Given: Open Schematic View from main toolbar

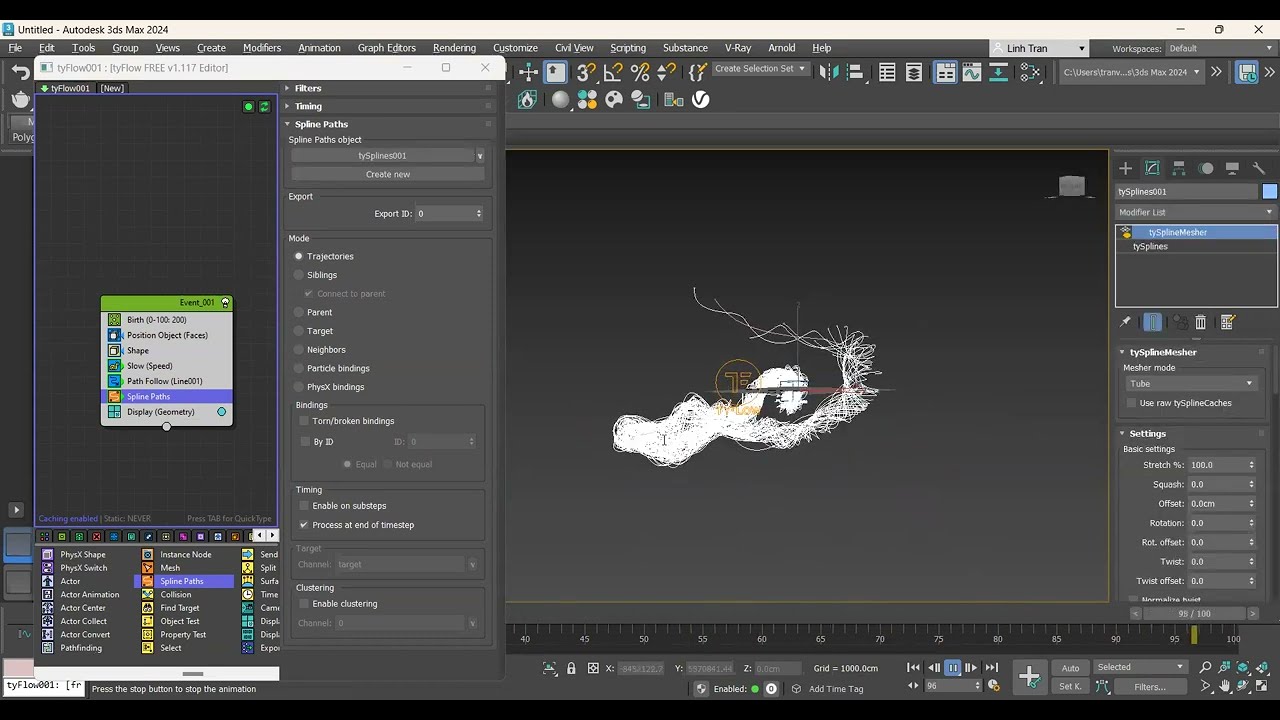Looking at the screenshot, I should coord(999,72).
